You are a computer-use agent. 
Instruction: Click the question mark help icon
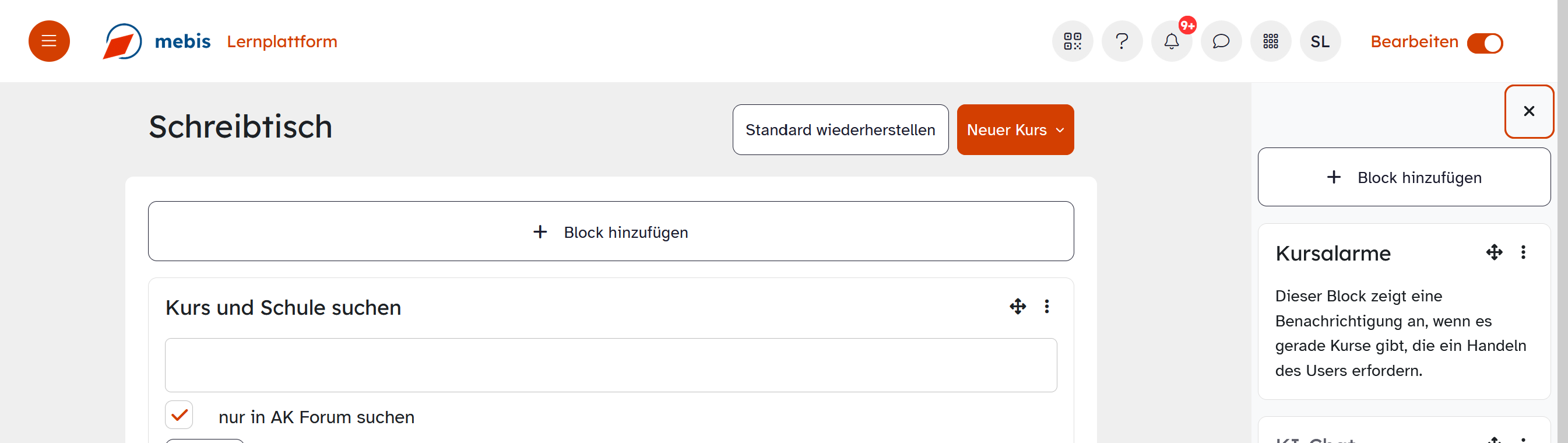point(1121,41)
